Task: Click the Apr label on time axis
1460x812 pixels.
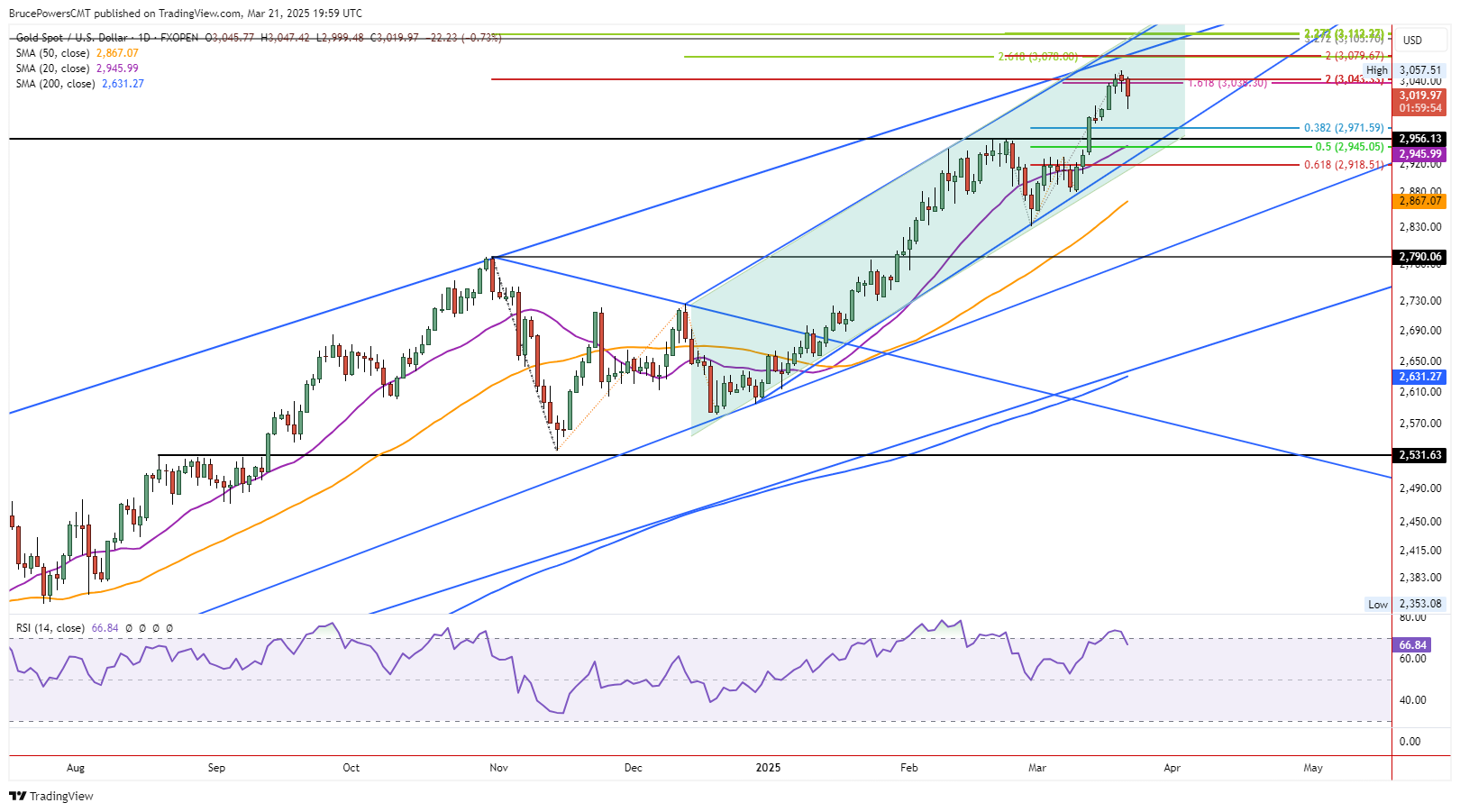Action: coord(1172,768)
